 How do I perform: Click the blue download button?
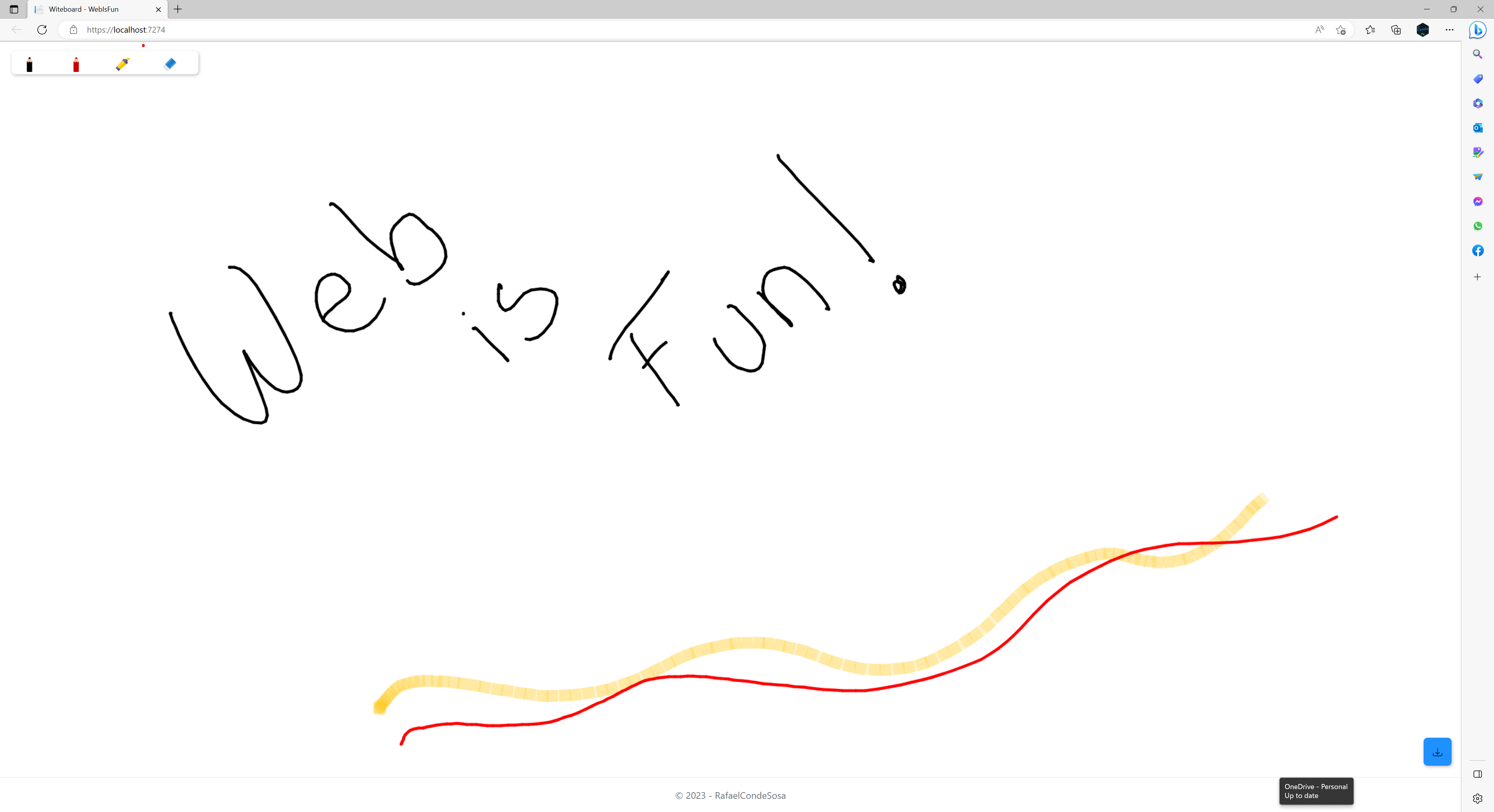point(1437,752)
